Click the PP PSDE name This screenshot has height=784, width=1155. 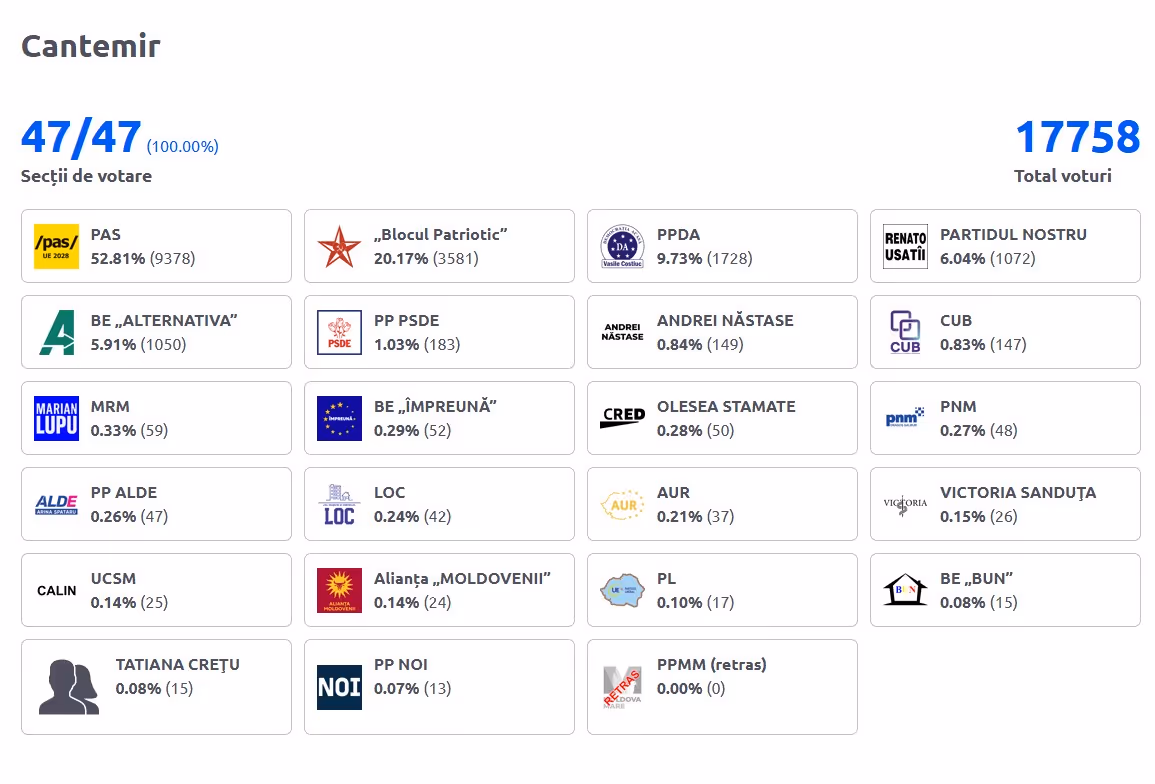(407, 321)
